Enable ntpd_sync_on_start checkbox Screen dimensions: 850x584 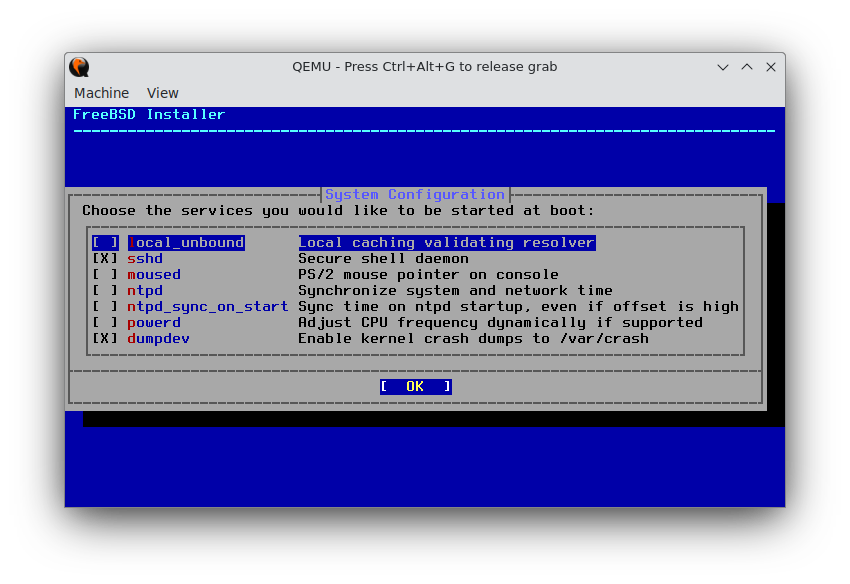pyautogui.click(x=104, y=306)
